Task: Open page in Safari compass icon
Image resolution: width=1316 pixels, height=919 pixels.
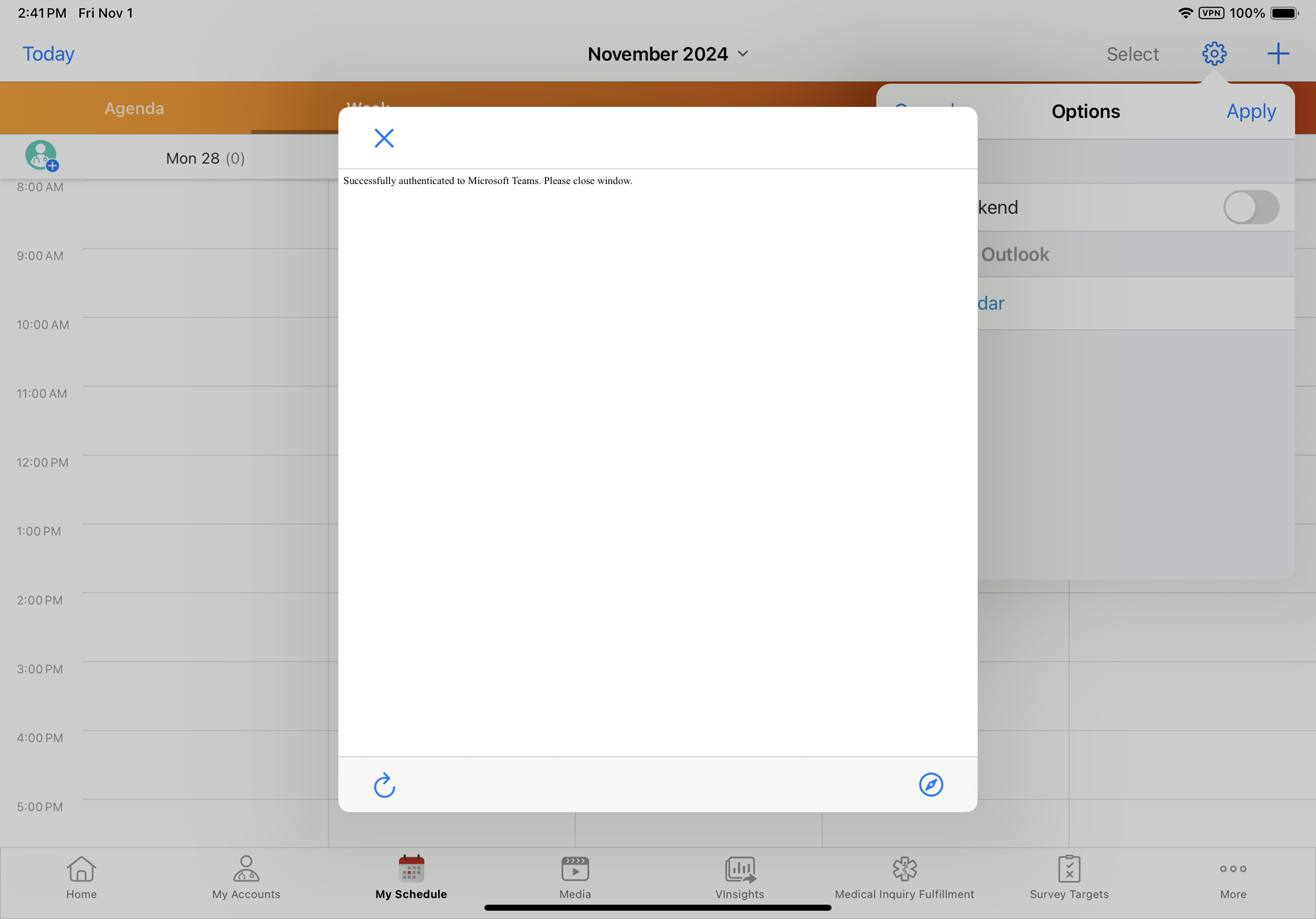Action: (930, 785)
